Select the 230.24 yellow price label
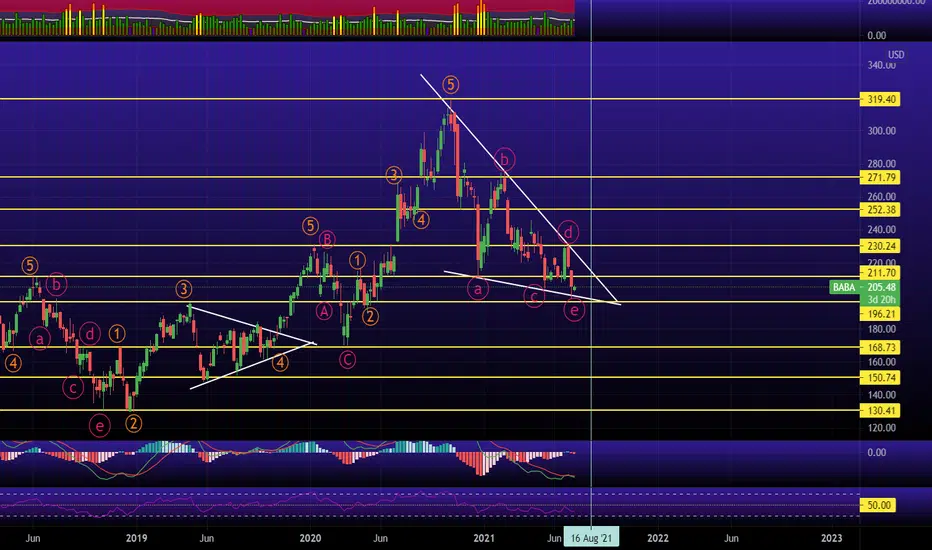Image resolution: width=932 pixels, height=550 pixels. (880, 246)
